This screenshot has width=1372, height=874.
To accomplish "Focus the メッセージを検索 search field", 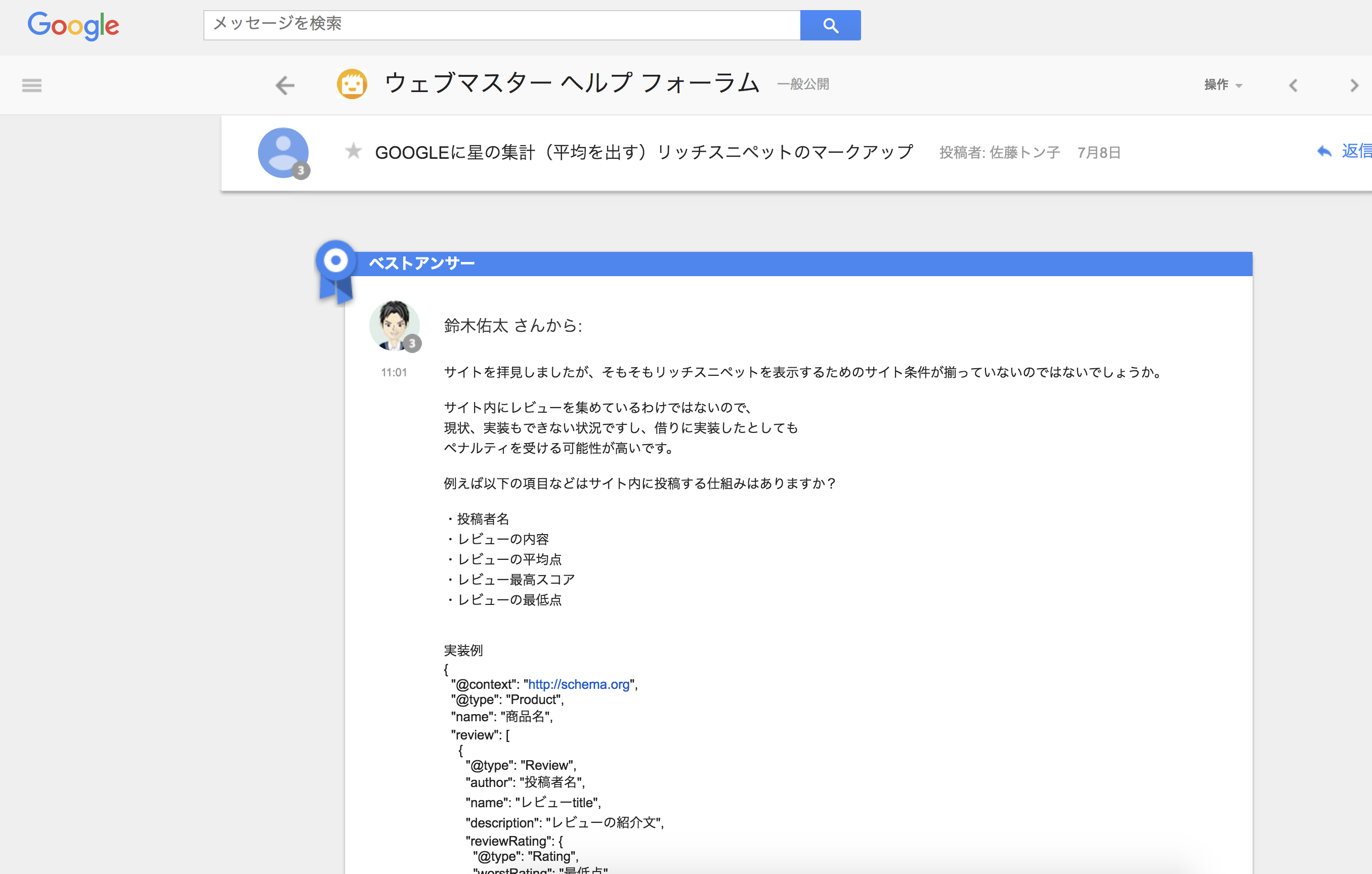I will (502, 25).
